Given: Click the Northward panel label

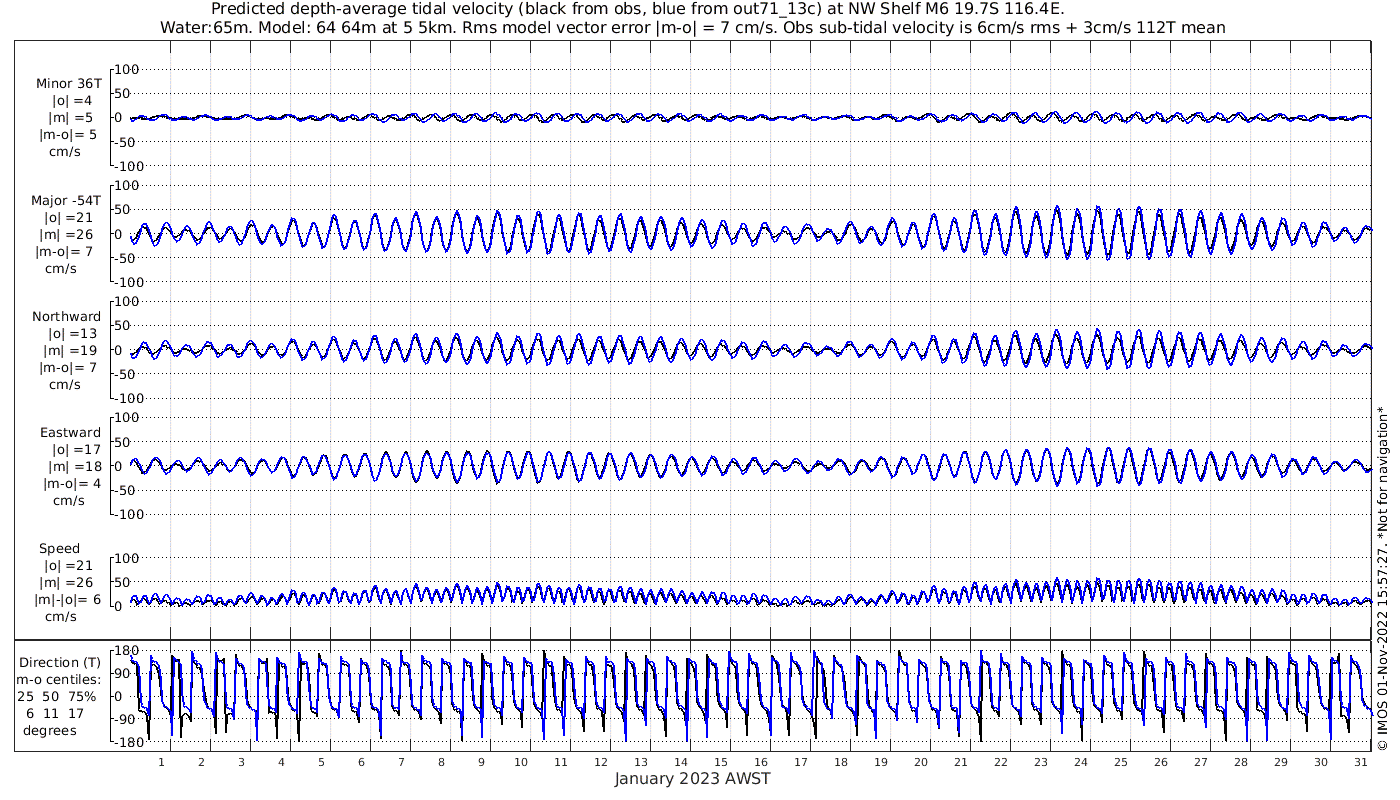Looking at the screenshot, I should coord(66,317).
